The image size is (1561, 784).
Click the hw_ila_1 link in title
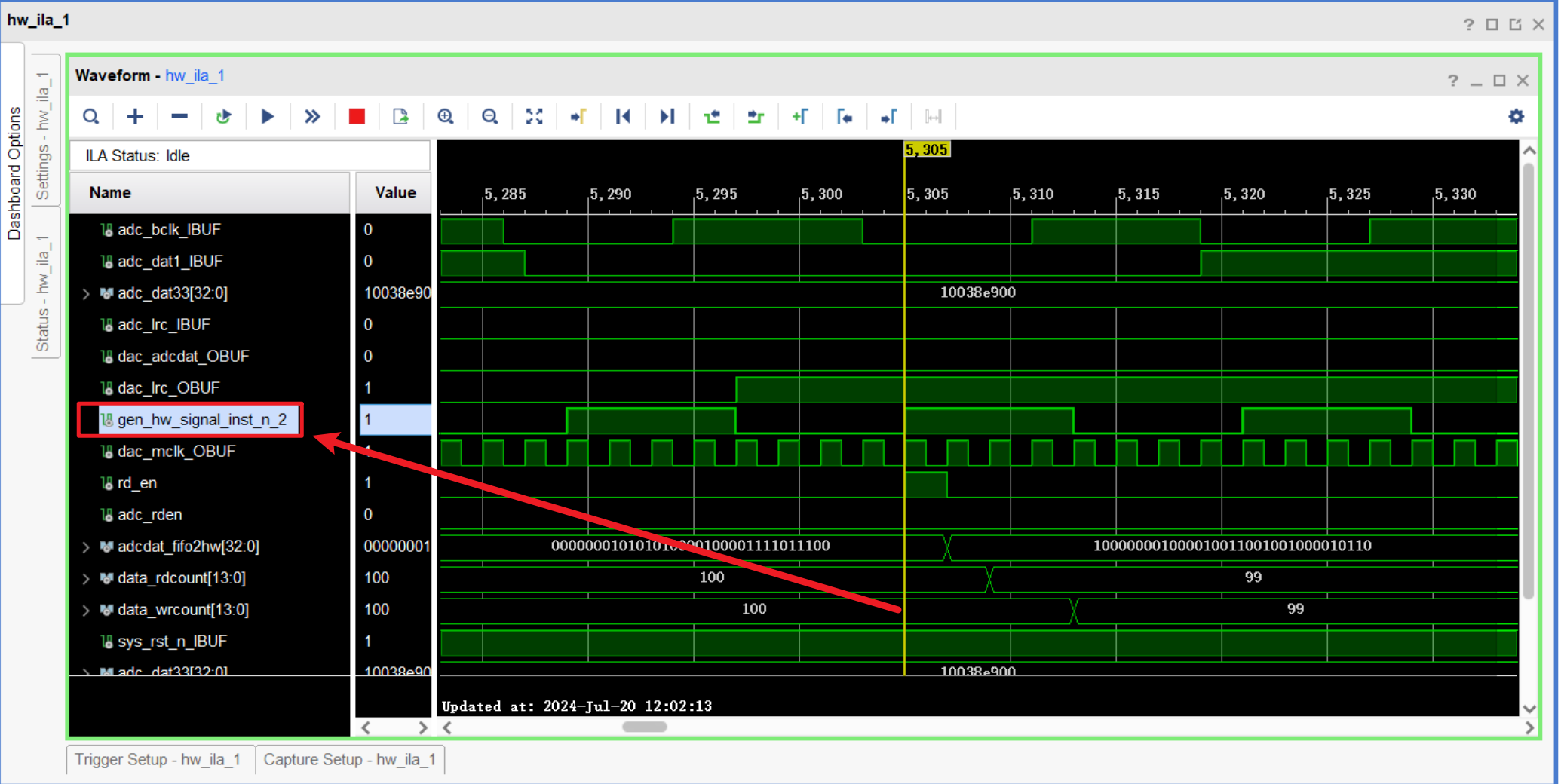[195, 75]
